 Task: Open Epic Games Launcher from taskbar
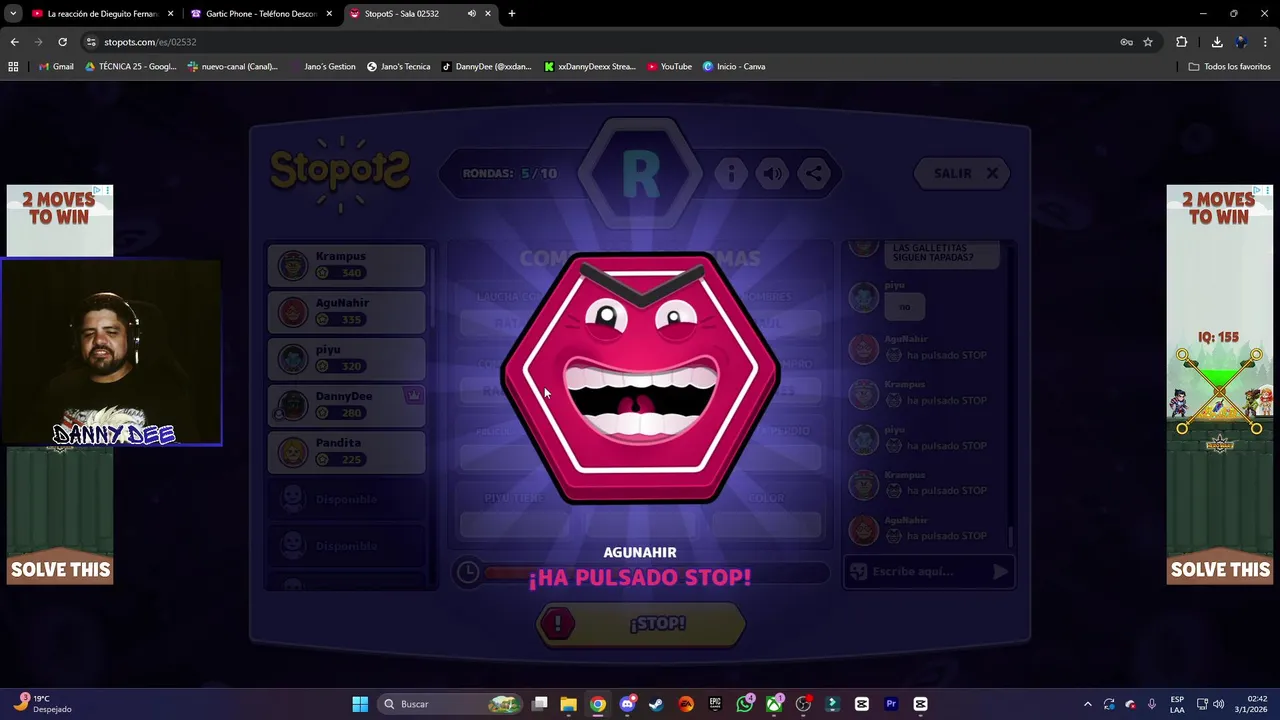(x=715, y=704)
